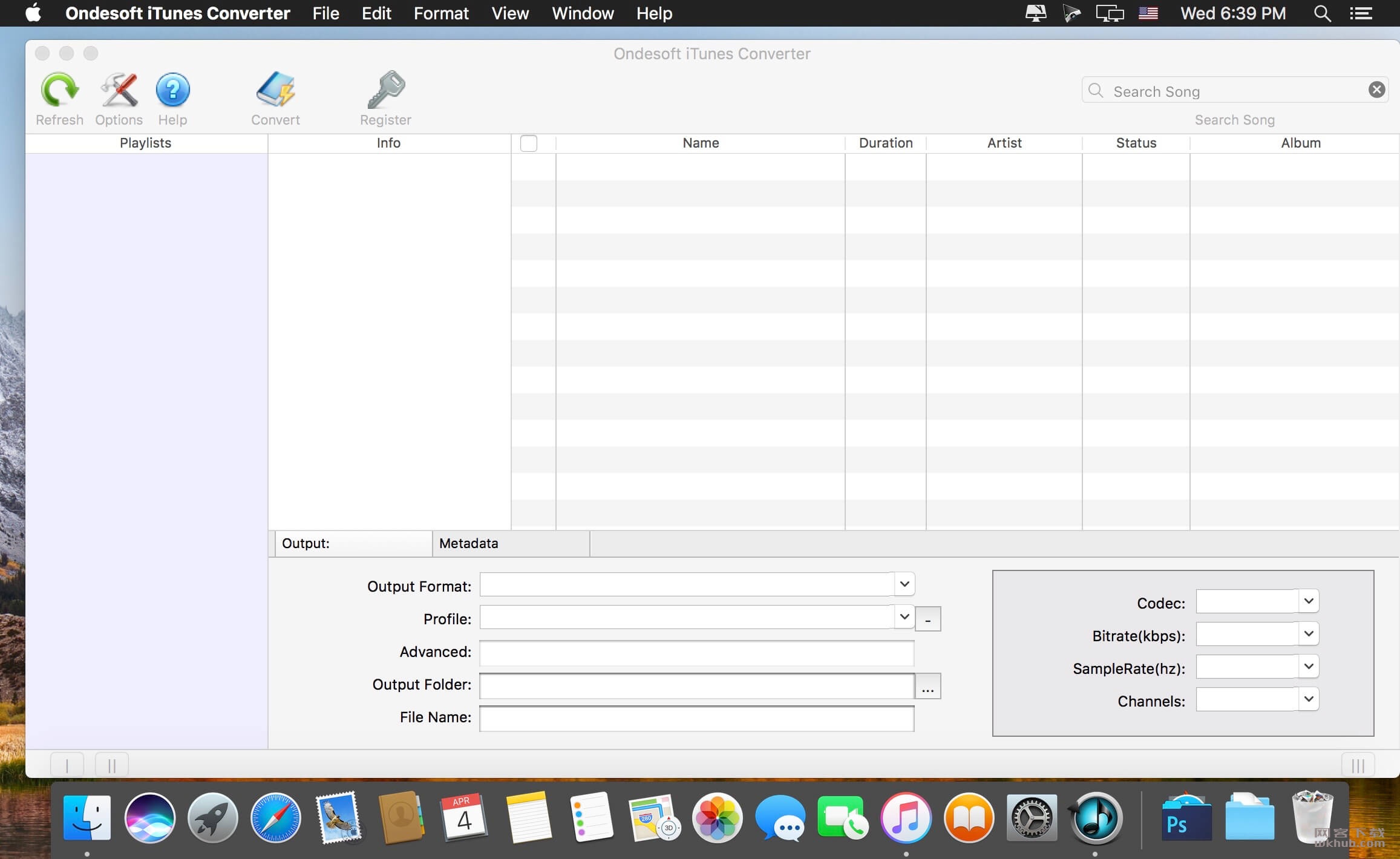Click the Advanced text field
Screen dimensions: 1400x859
tap(696, 653)
